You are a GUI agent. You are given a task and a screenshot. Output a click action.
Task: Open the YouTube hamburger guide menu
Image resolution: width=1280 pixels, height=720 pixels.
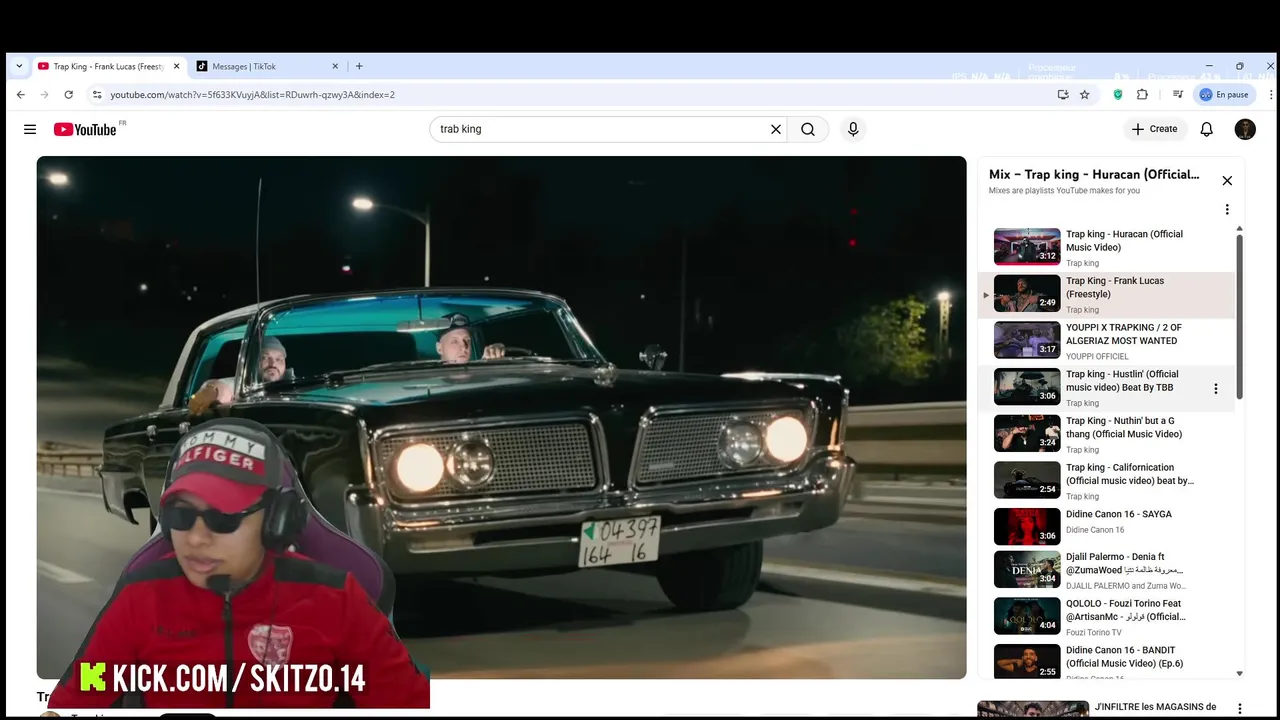30,129
